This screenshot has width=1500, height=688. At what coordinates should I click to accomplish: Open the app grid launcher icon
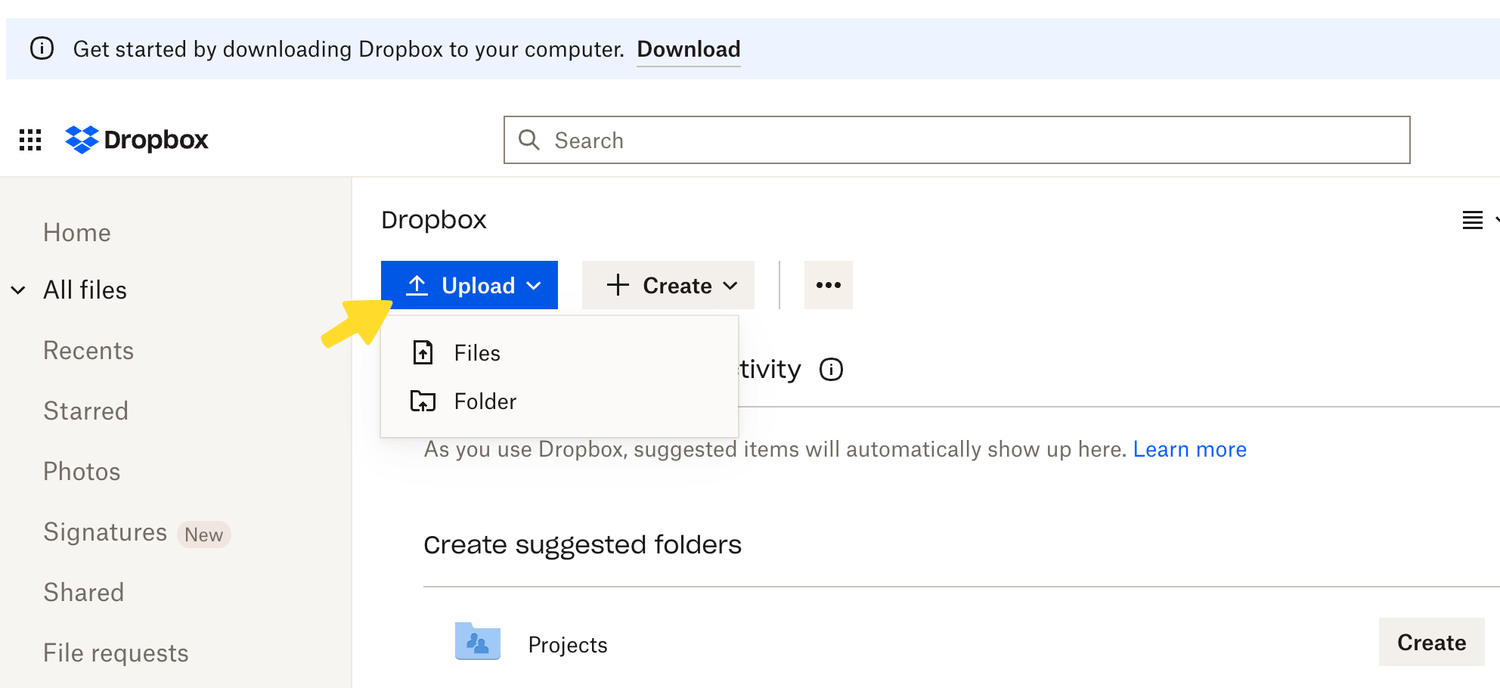pos(30,140)
